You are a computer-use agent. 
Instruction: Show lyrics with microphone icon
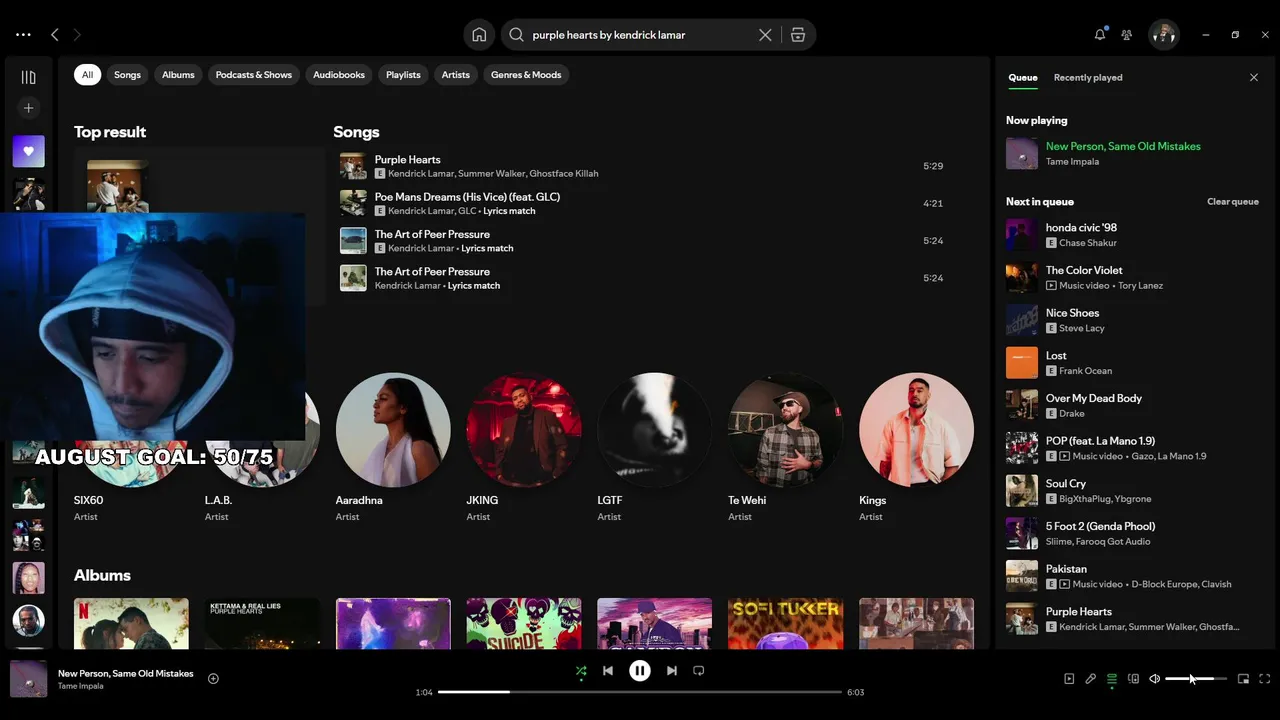click(x=1091, y=679)
